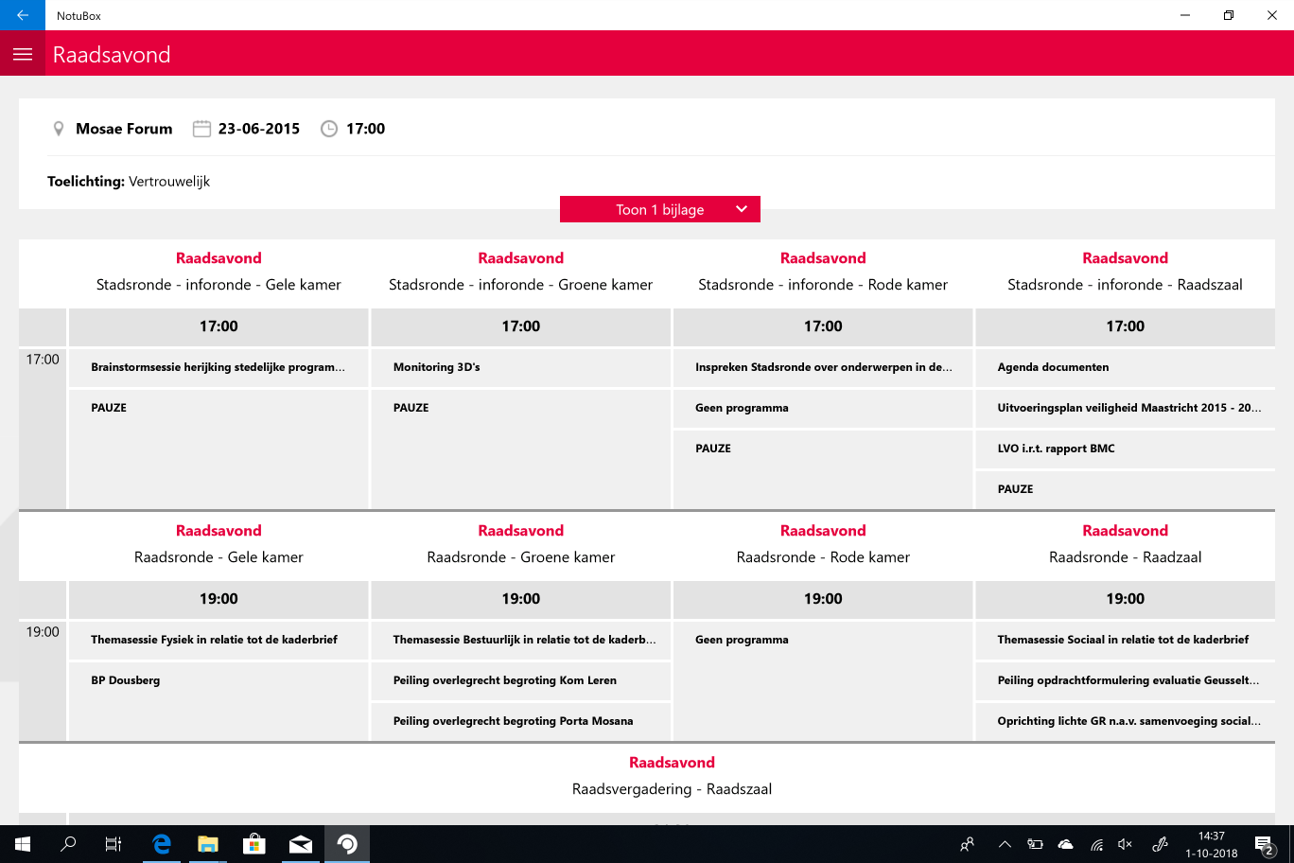Open Uitvoeringsplan veiligheid Maastricht 2015 item
This screenshot has height=863, width=1294.
coord(1125,408)
